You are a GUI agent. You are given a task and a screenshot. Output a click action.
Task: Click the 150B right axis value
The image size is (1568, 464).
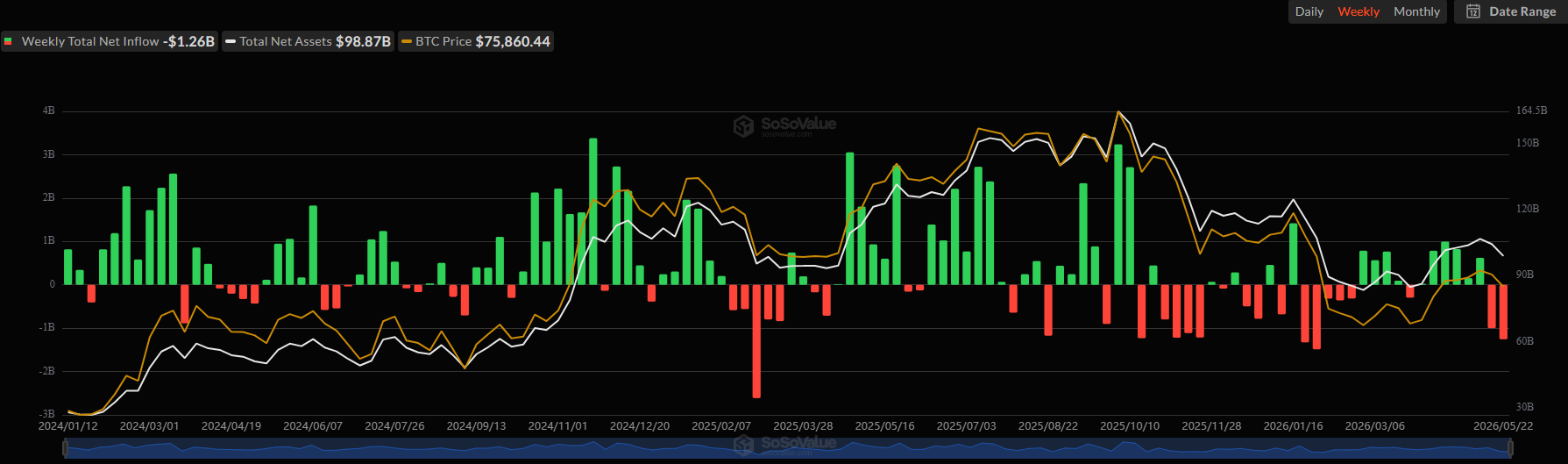coord(1528,143)
